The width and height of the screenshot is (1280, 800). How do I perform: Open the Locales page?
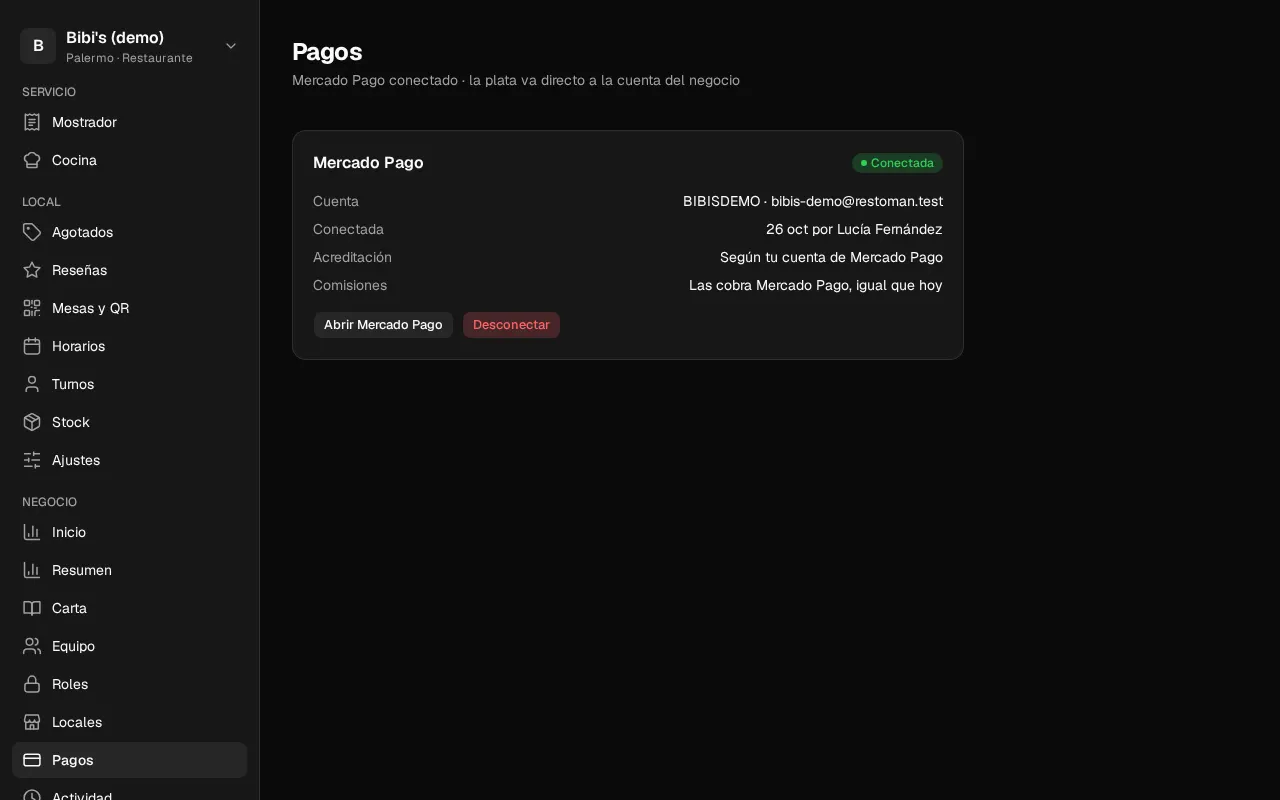point(130,722)
